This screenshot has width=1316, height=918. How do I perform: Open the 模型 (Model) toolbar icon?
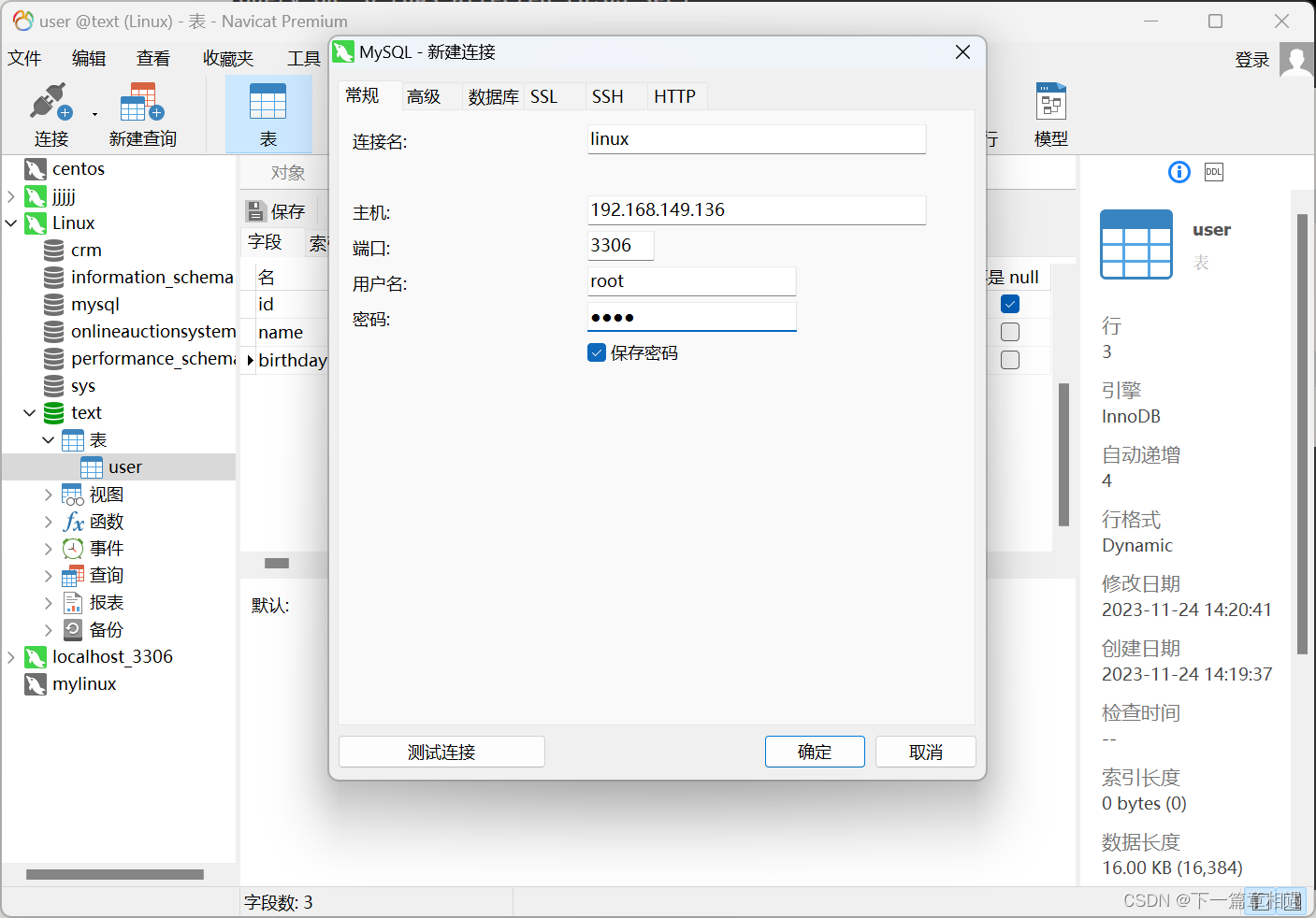[x=1051, y=103]
